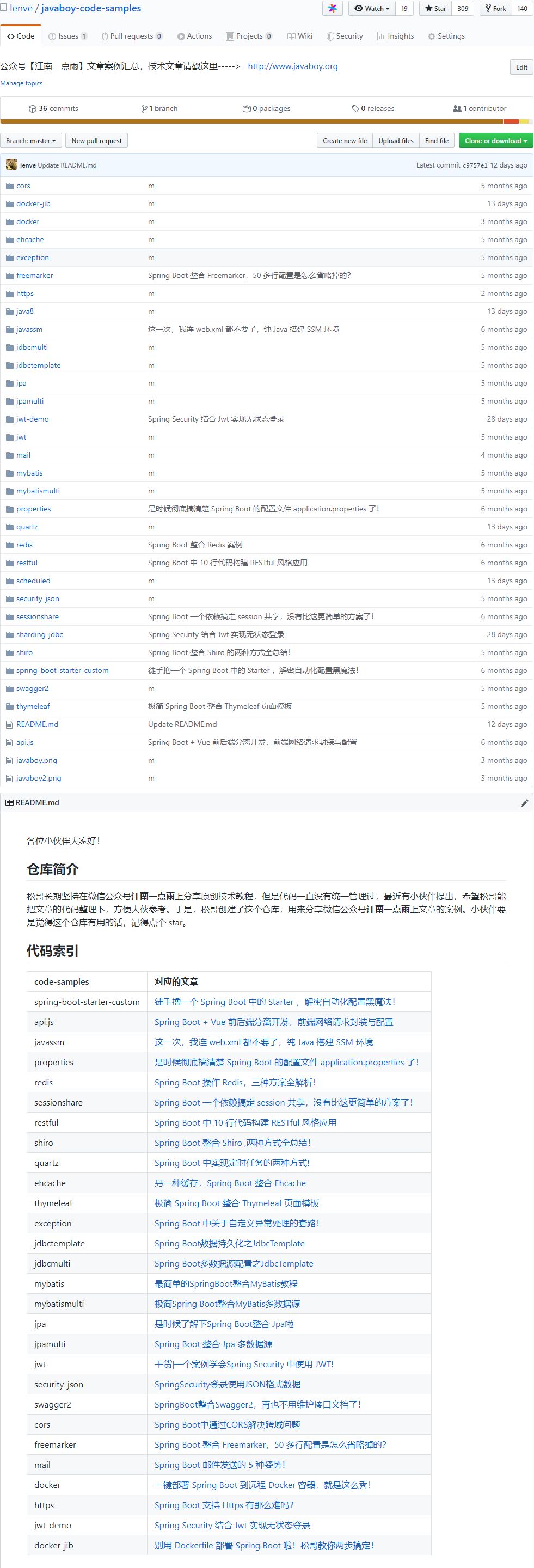This screenshot has height=1568, width=534.
Task: Click the 19 watchers count
Action: click(404, 9)
